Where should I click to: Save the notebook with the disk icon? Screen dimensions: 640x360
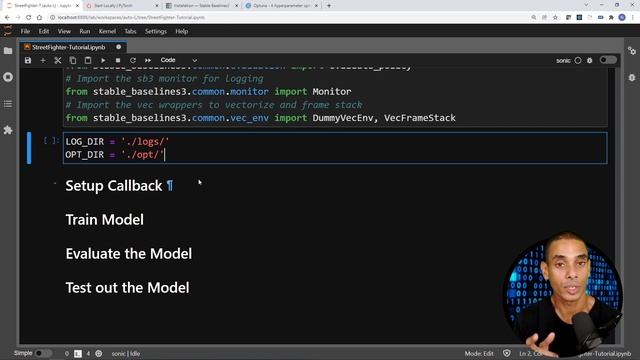click(28, 60)
